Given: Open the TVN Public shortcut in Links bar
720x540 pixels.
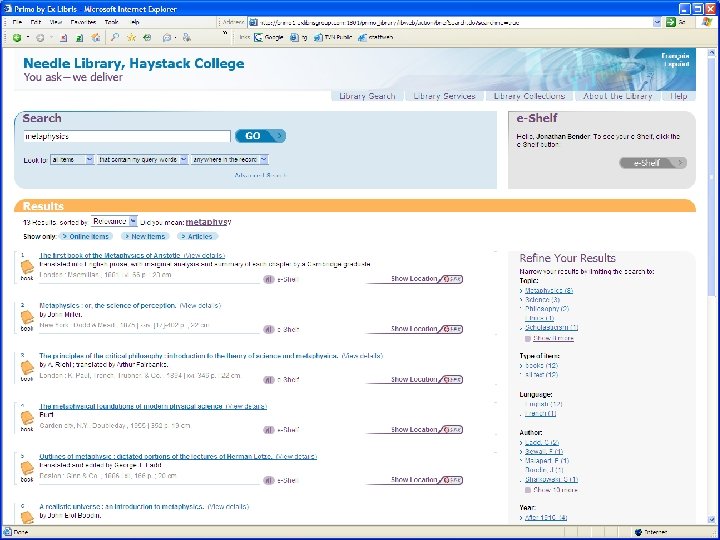Looking at the screenshot, I should point(333,38).
